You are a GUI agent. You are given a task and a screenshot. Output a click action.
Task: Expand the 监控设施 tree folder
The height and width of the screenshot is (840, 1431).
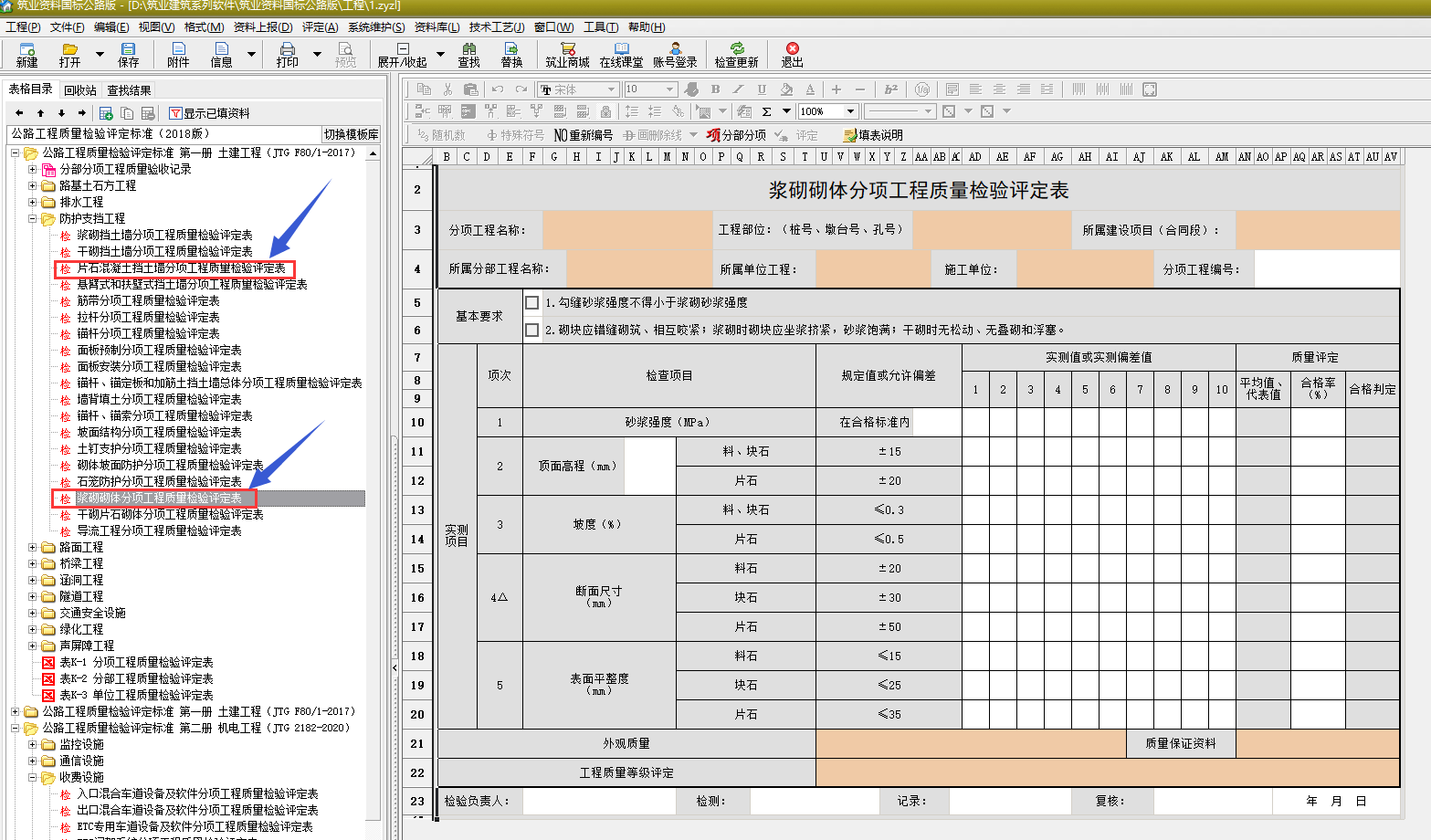tap(33, 745)
